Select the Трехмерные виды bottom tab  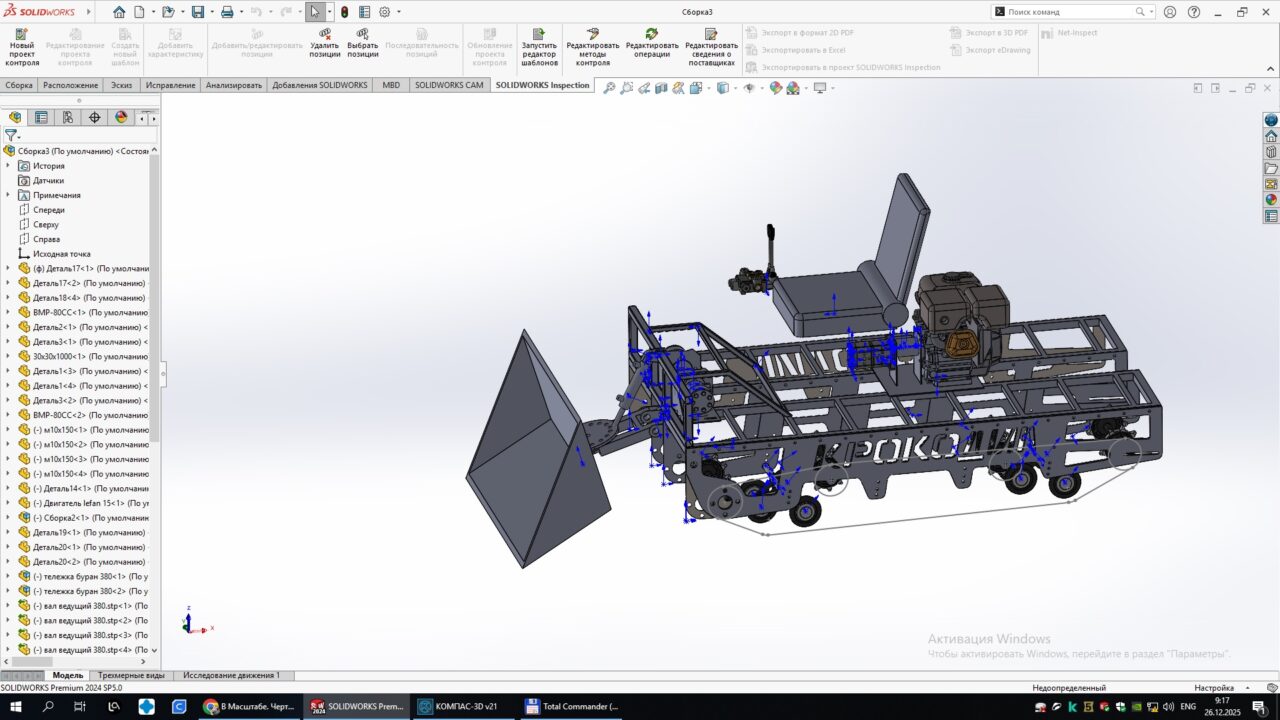click(x=131, y=676)
